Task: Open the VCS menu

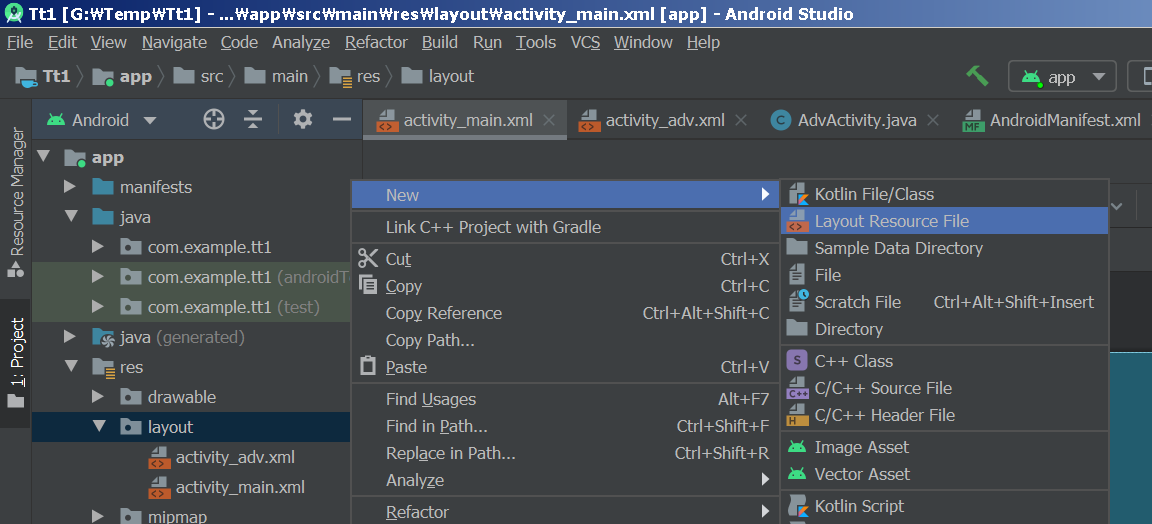Action: point(586,43)
